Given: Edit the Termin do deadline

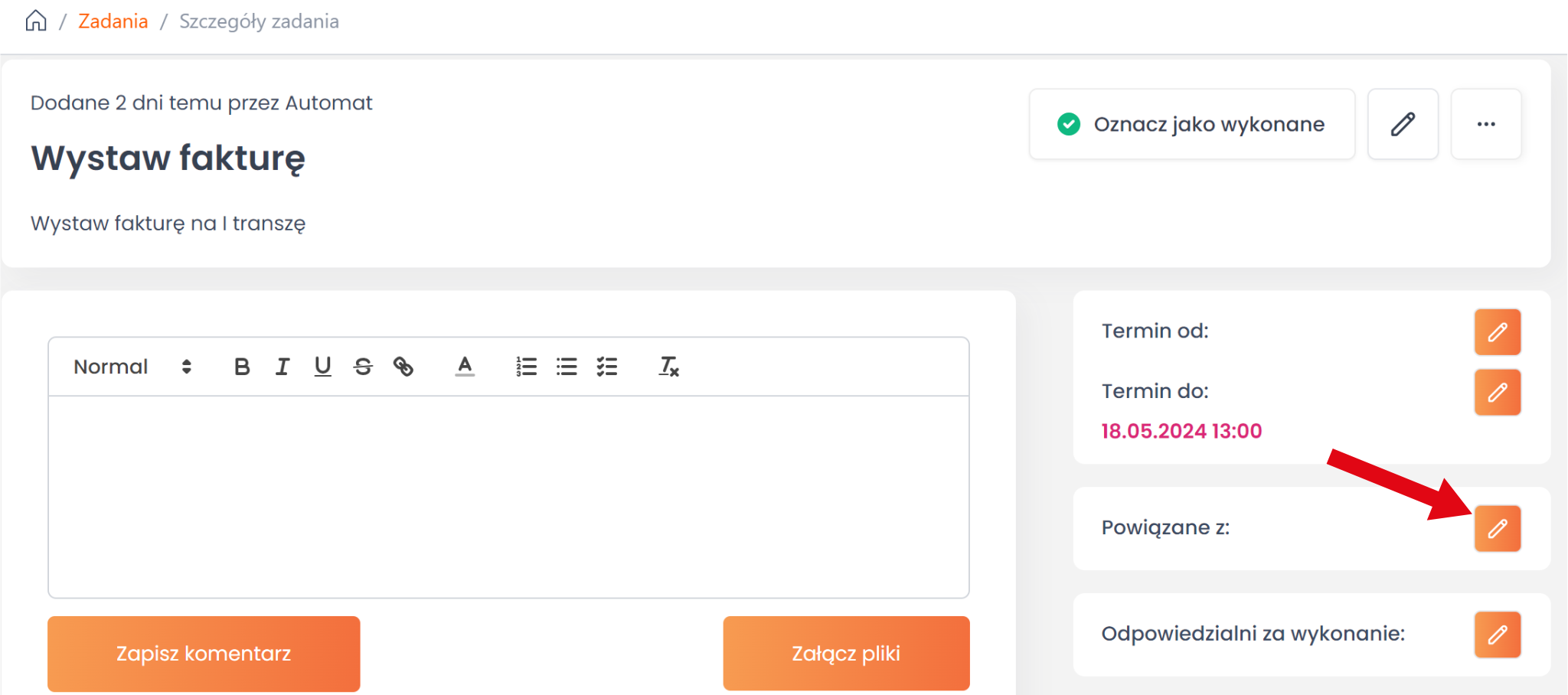Looking at the screenshot, I should pos(1497,393).
